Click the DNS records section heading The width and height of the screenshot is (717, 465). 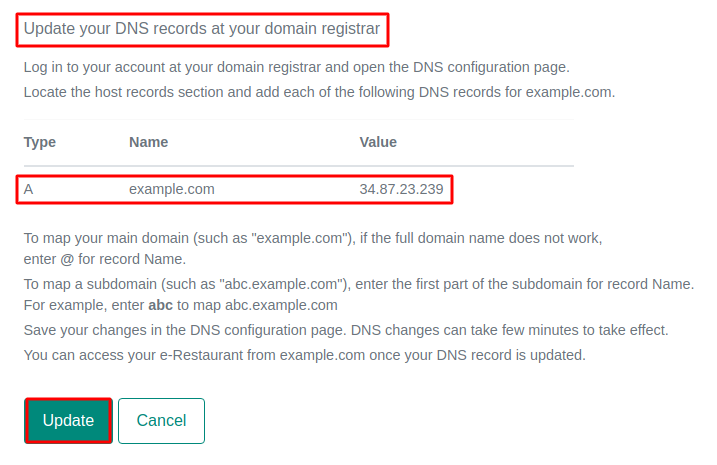point(202,29)
